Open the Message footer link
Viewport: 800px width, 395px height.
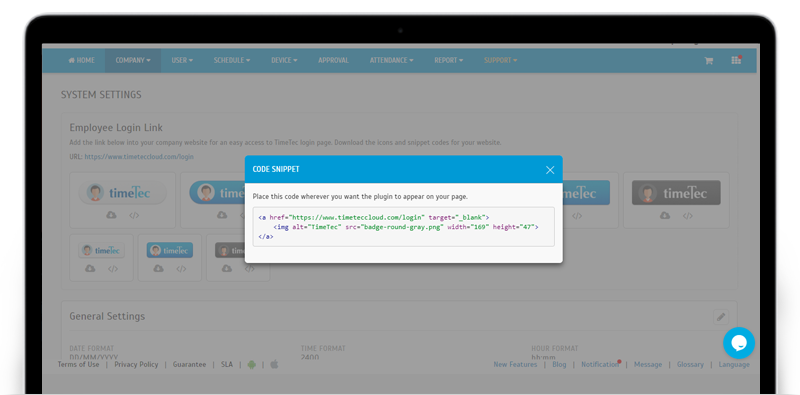click(x=648, y=364)
